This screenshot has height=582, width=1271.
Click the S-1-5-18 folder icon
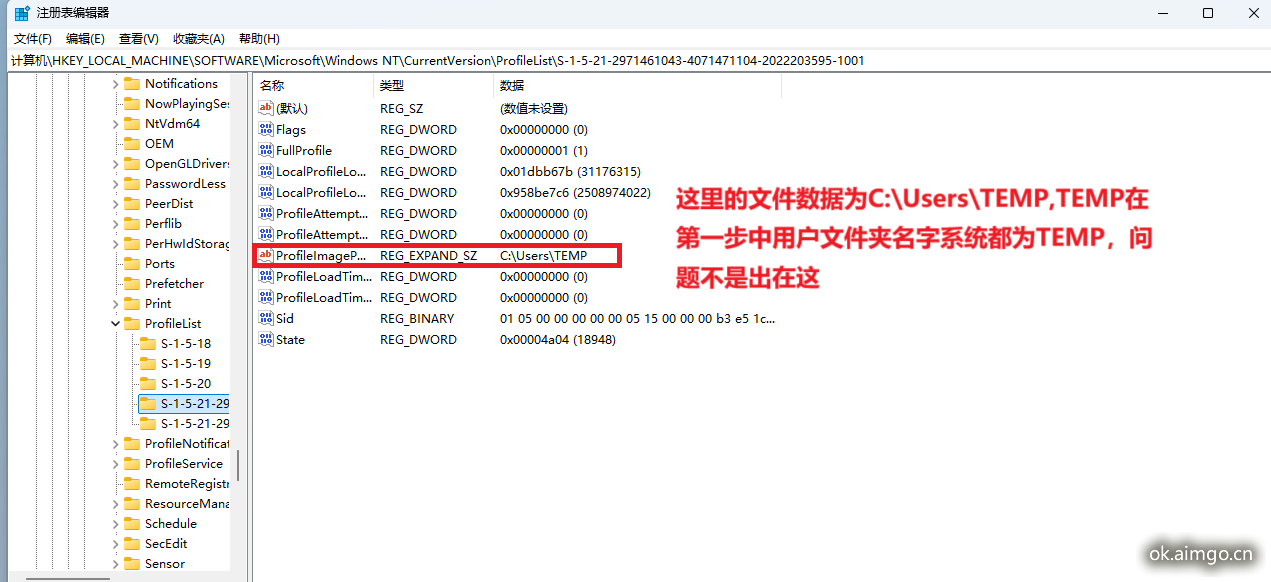(x=147, y=344)
